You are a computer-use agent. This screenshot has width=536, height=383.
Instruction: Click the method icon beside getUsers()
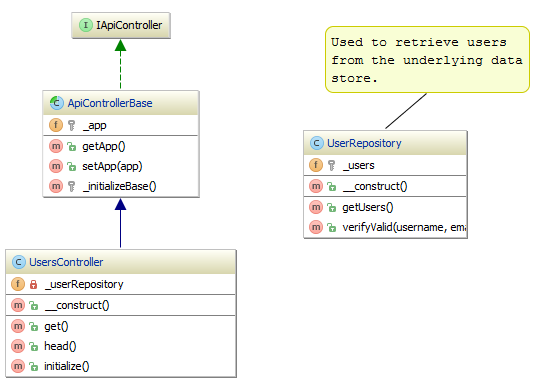click(316, 207)
